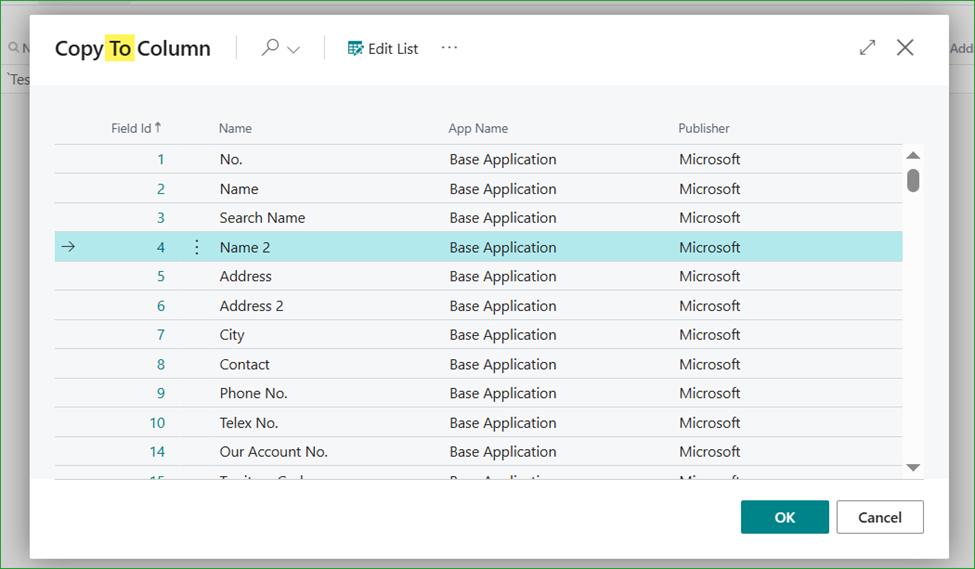Open row actions menu for Name 2
975x569 pixels.
coord(196,247)
